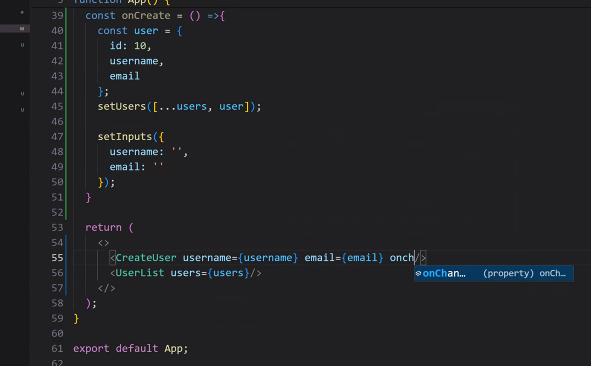The height and width of the screenshot is (366, 591).
Task: Click "const user" declaration on line 40
Action: pyautogui.click(x=128, y=31)
